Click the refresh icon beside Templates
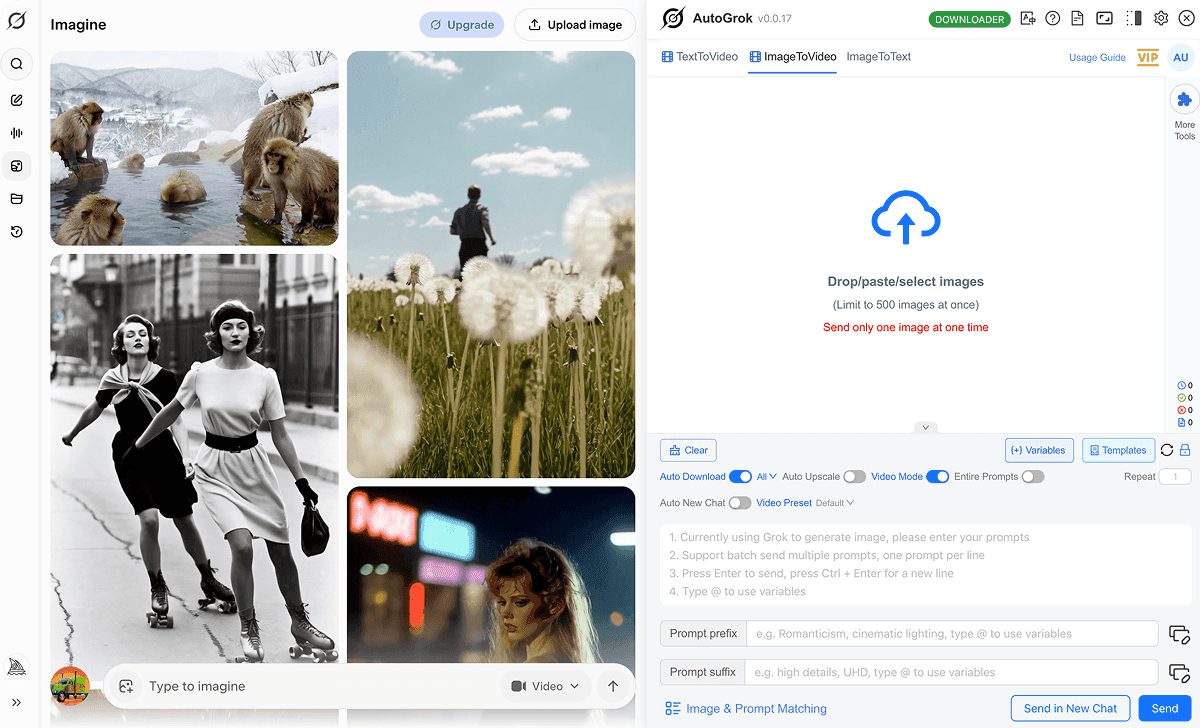Viewport: 1200px width, 728px height. click(1167, 450)
